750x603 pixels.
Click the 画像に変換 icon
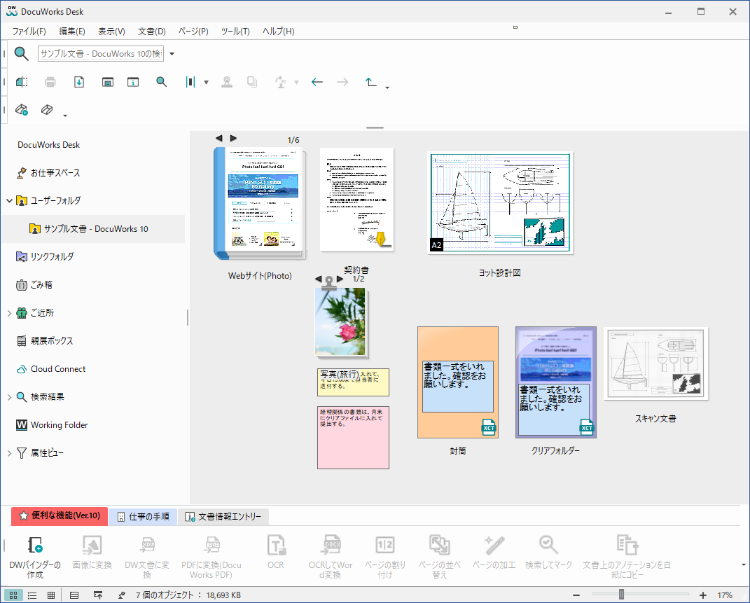point(92,545)
